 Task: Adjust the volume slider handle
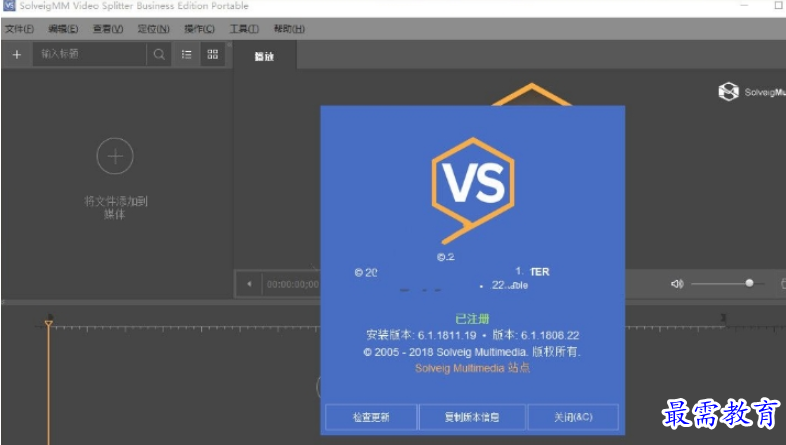[749, 284]
